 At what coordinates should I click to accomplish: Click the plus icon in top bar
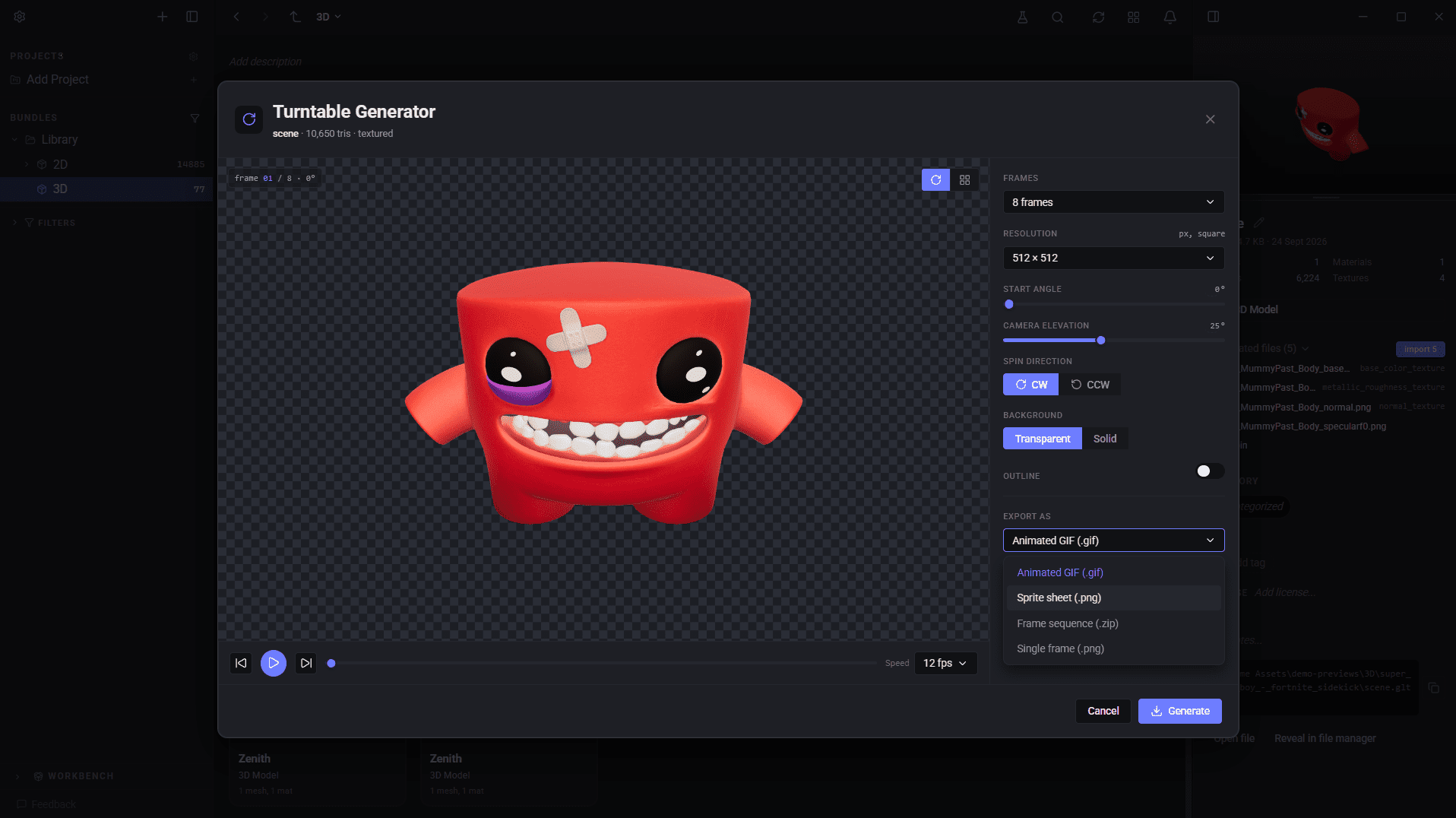162,17
